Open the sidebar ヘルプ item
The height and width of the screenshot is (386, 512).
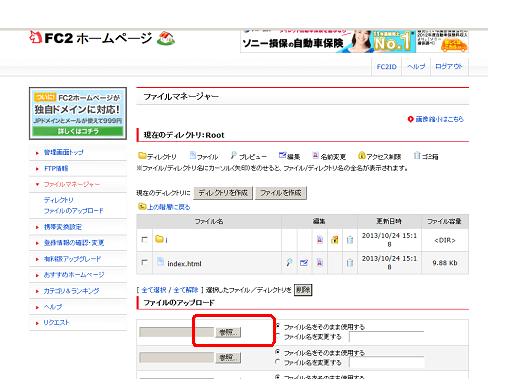click(53, 307)
